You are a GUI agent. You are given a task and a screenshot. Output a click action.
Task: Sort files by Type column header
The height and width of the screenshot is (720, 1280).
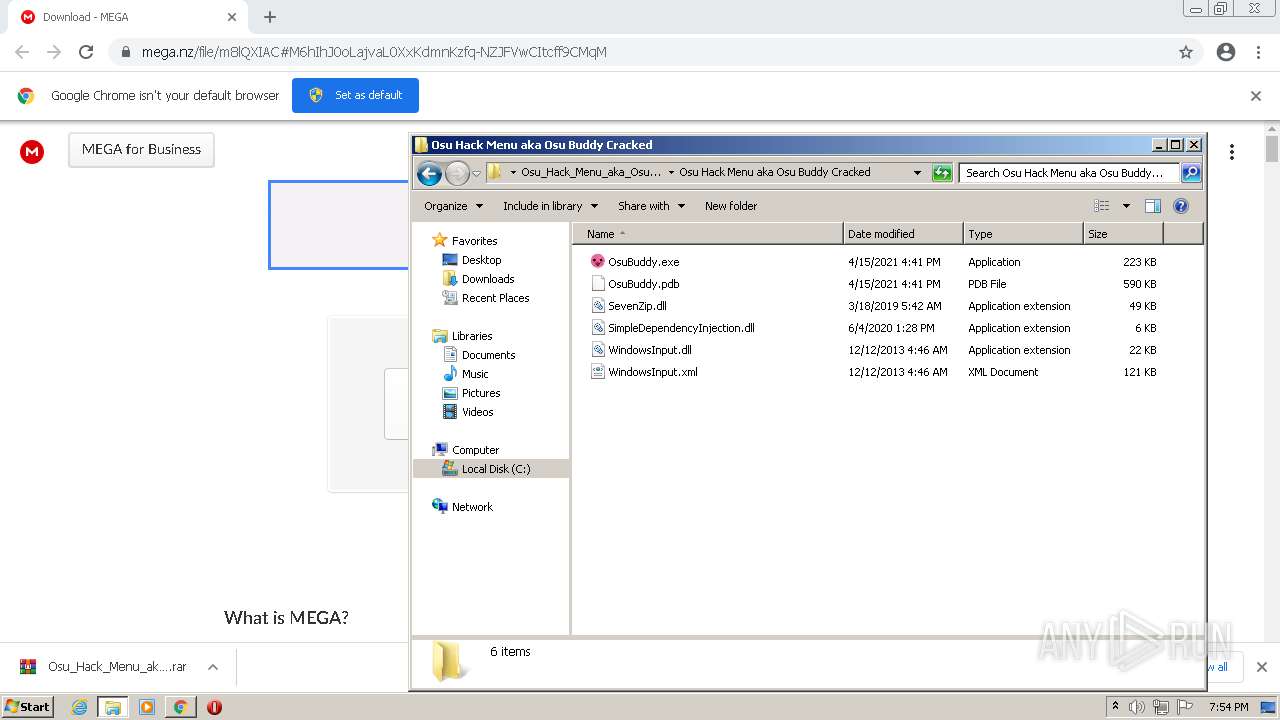coord(1024,234)
